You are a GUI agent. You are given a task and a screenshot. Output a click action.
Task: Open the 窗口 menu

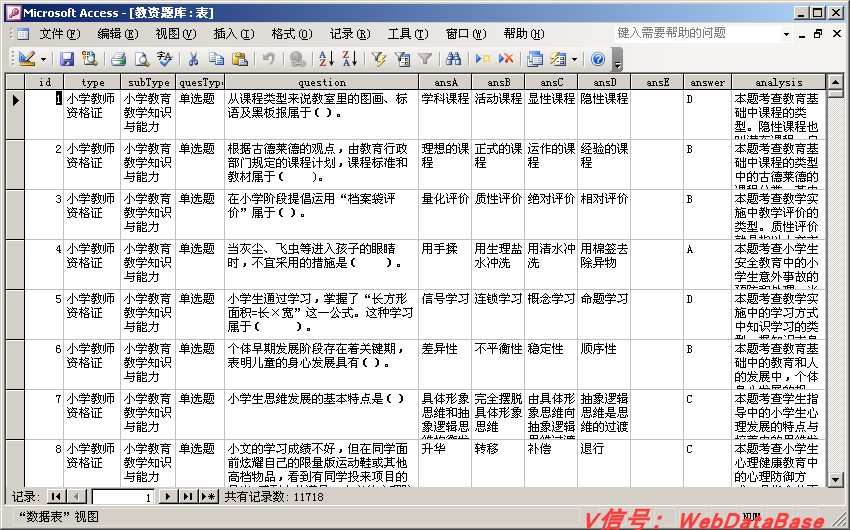click(x=466, y=34)
